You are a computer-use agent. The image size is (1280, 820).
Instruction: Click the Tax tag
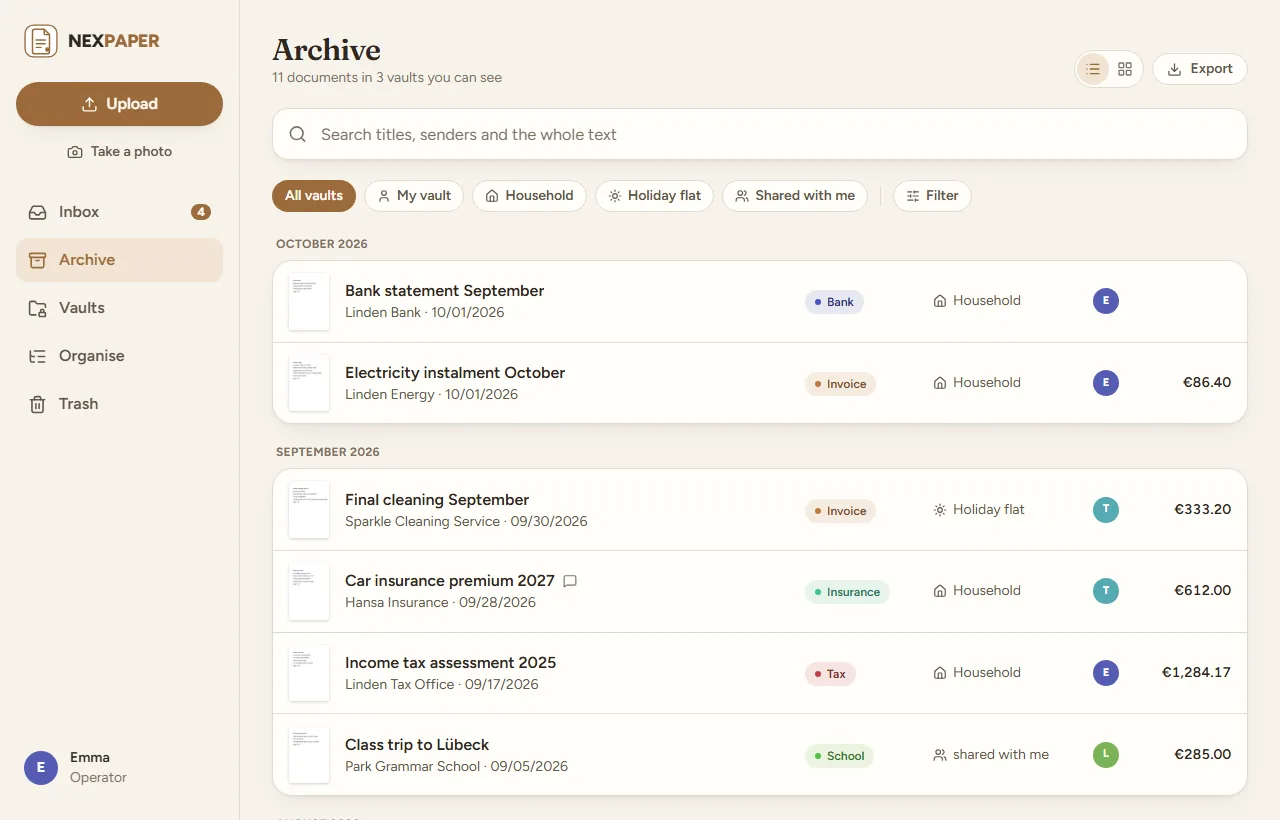(830, 674)
